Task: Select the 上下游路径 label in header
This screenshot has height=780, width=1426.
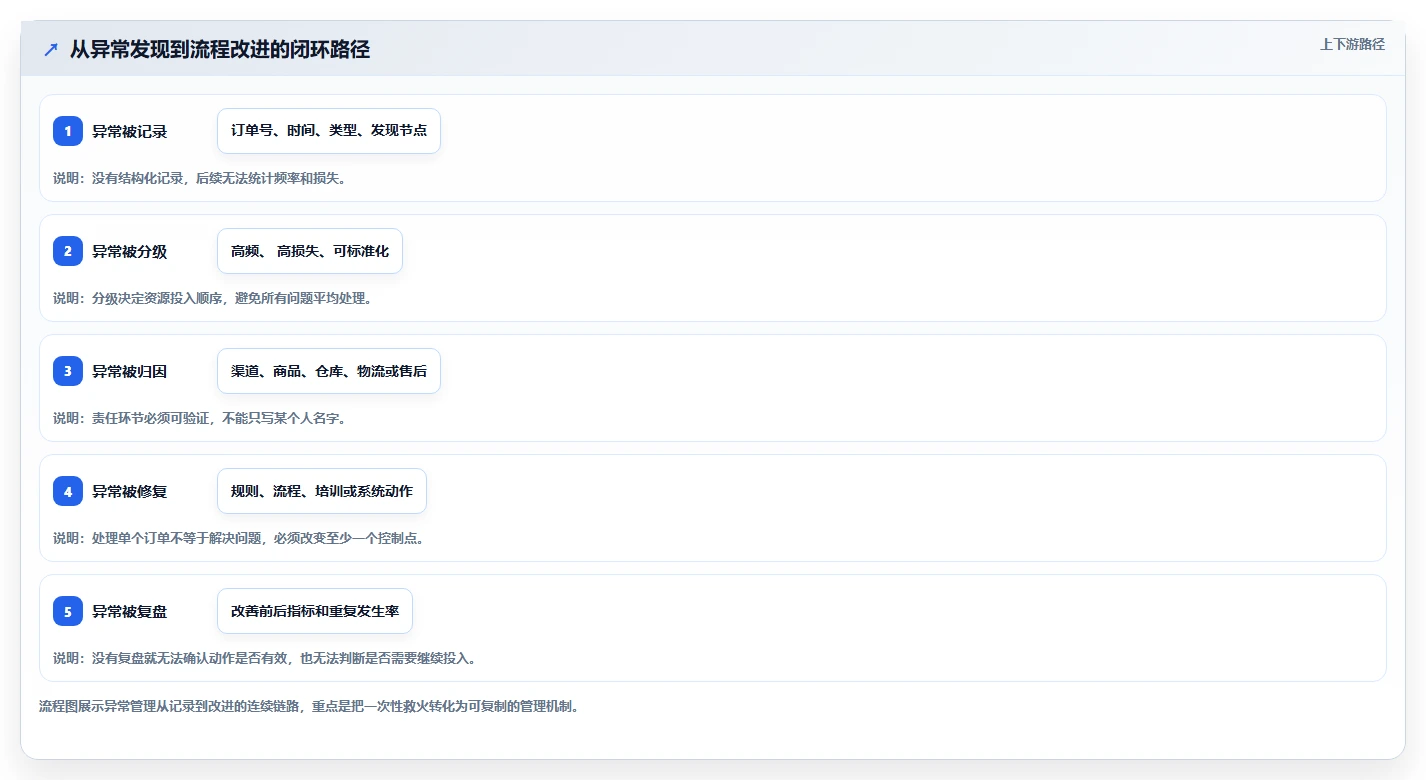Action: (1352, 44)
